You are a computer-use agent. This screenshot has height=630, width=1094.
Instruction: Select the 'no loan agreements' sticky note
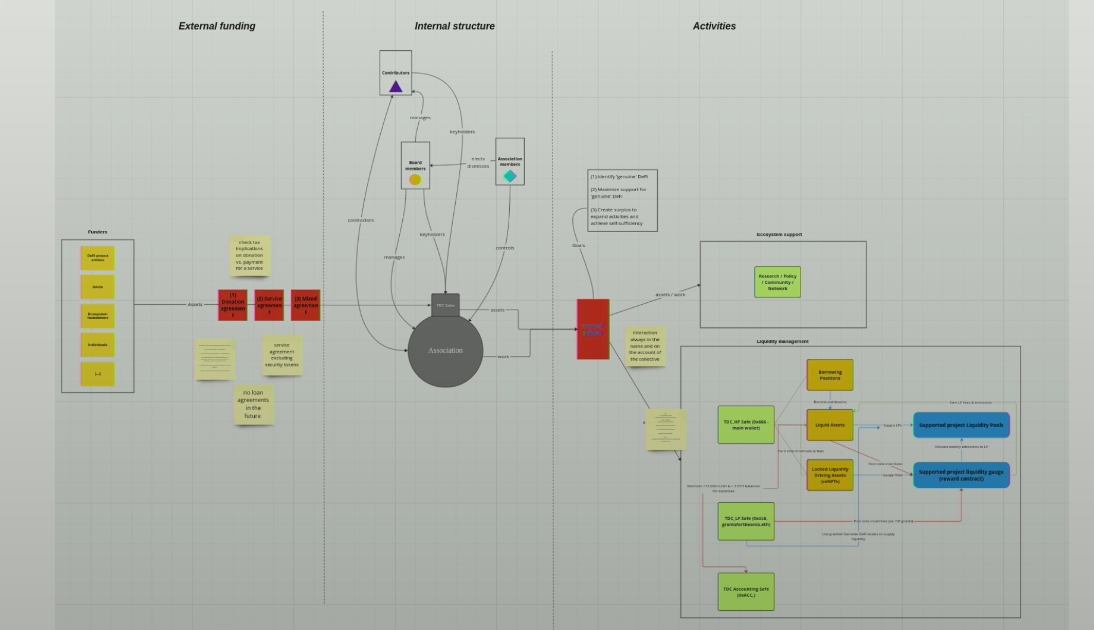click(253, 404)
